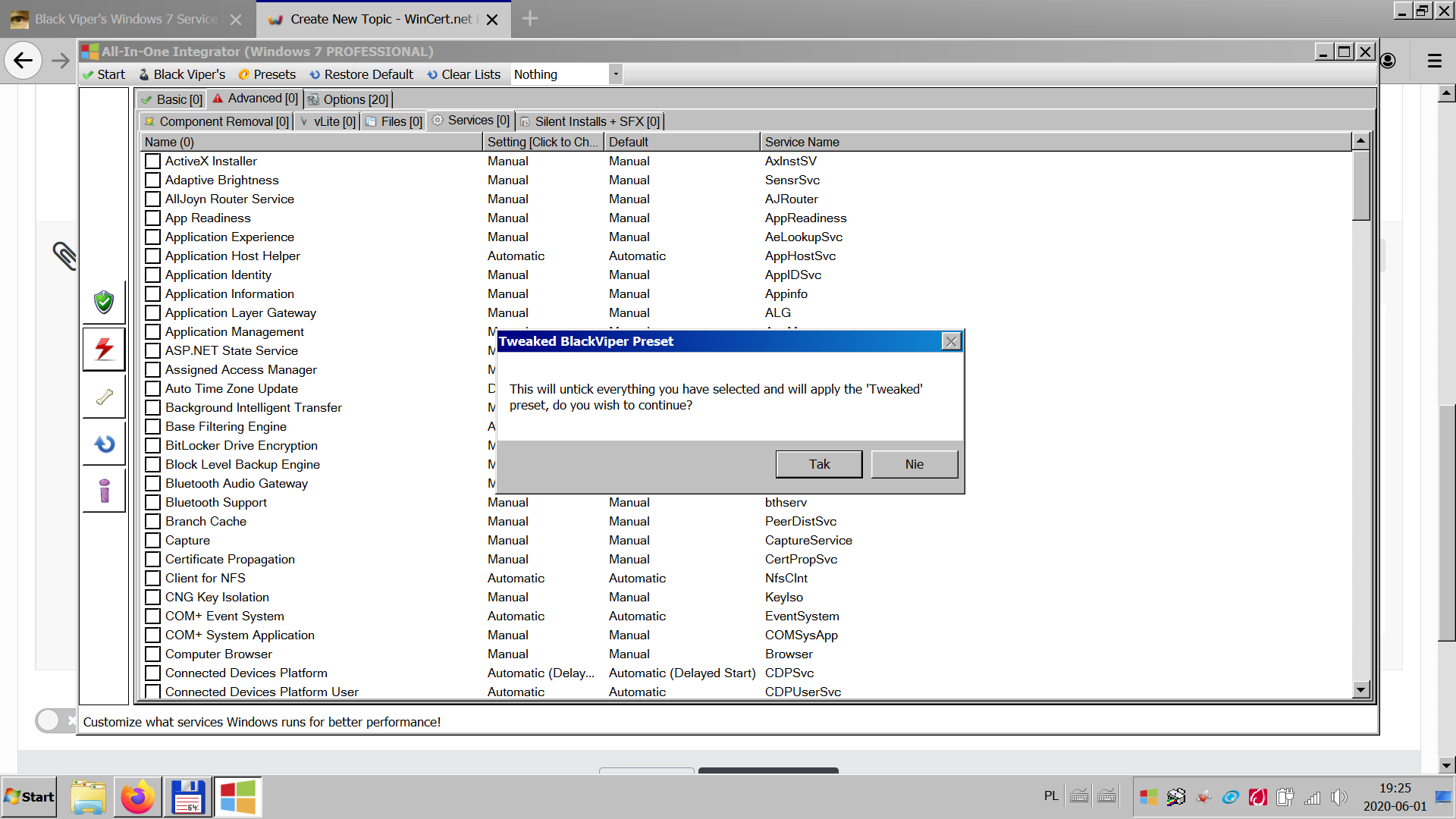Click the purple figure sidebar icon
Image resolution: width=1456 pixels, height=819 pixels.
coord(104,491)
